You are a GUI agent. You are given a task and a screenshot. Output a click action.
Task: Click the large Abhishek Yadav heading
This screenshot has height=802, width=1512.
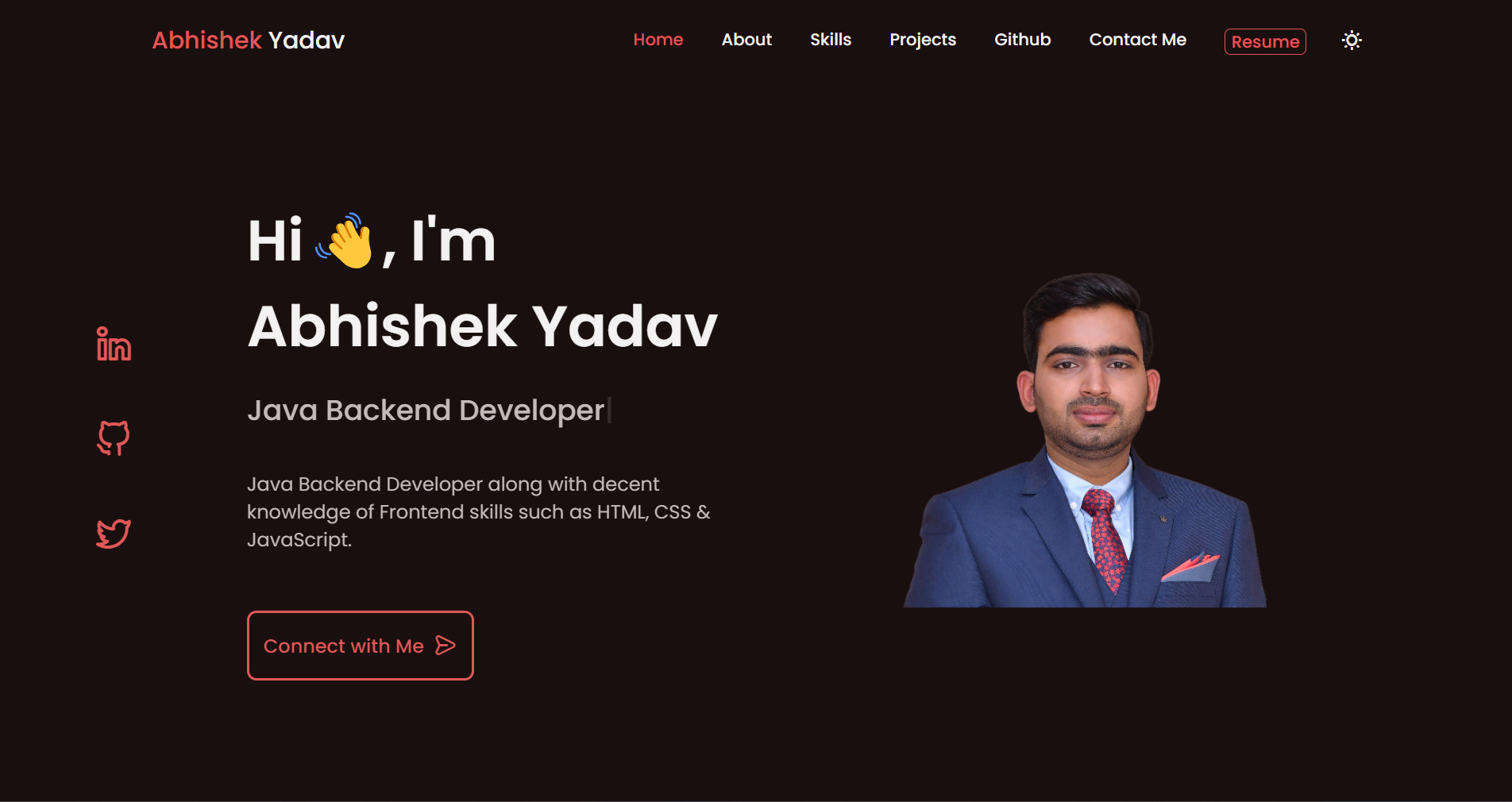(x=483, y=326)
